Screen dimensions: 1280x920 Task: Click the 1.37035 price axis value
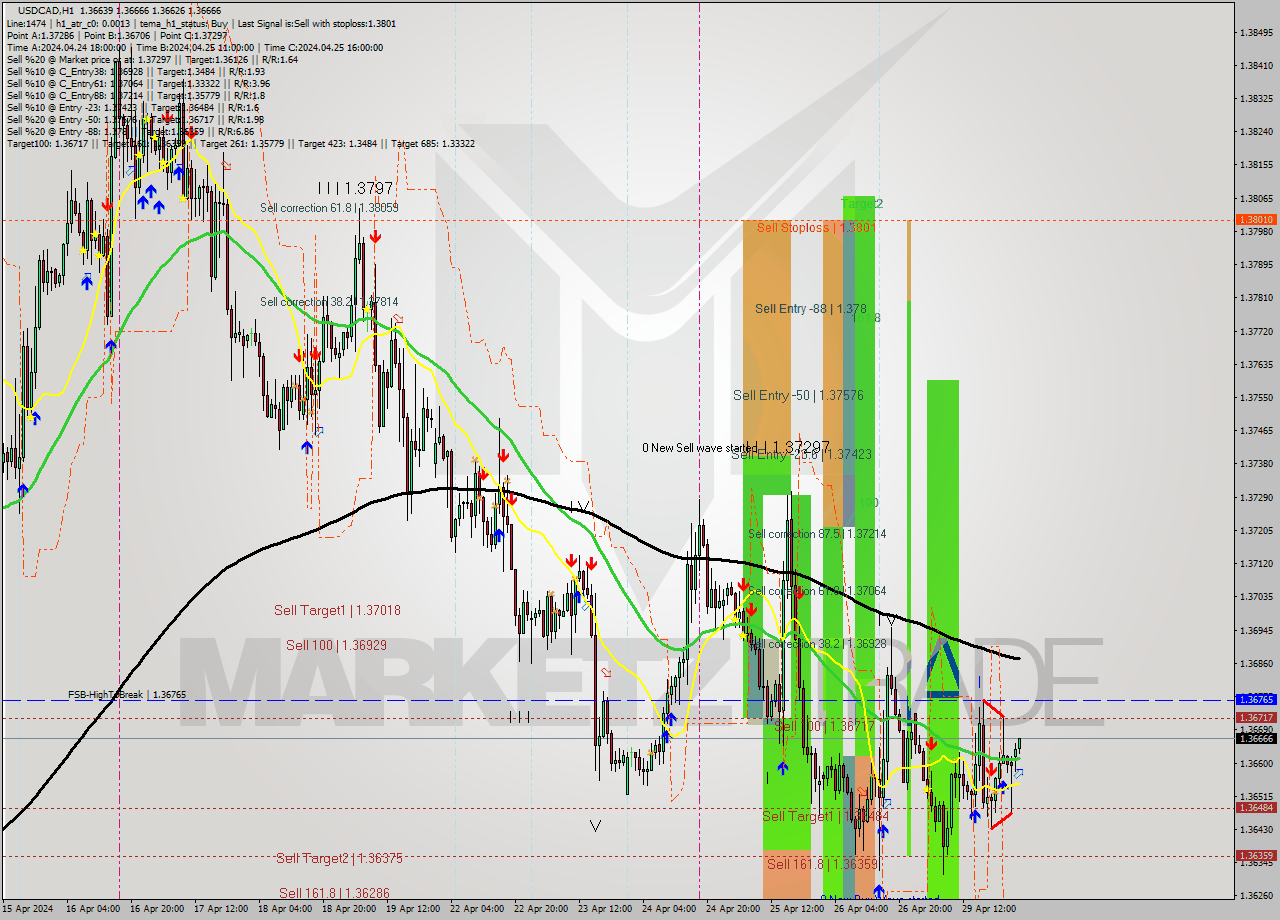(1256, 596)
